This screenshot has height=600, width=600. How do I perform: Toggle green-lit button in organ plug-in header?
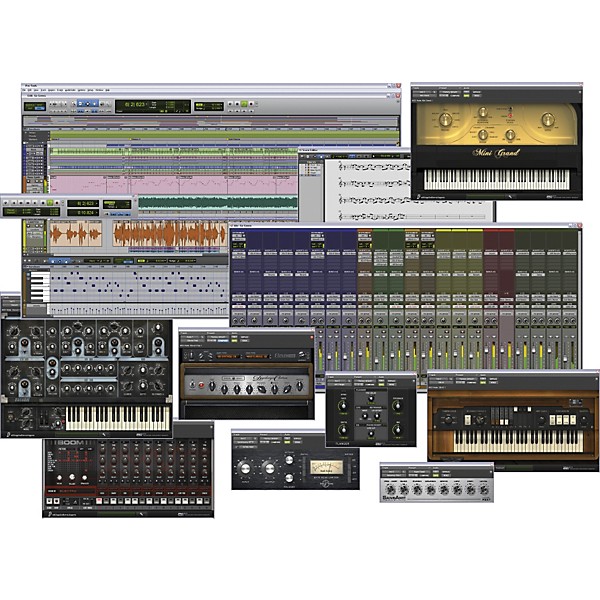click(x=483, y=382)
